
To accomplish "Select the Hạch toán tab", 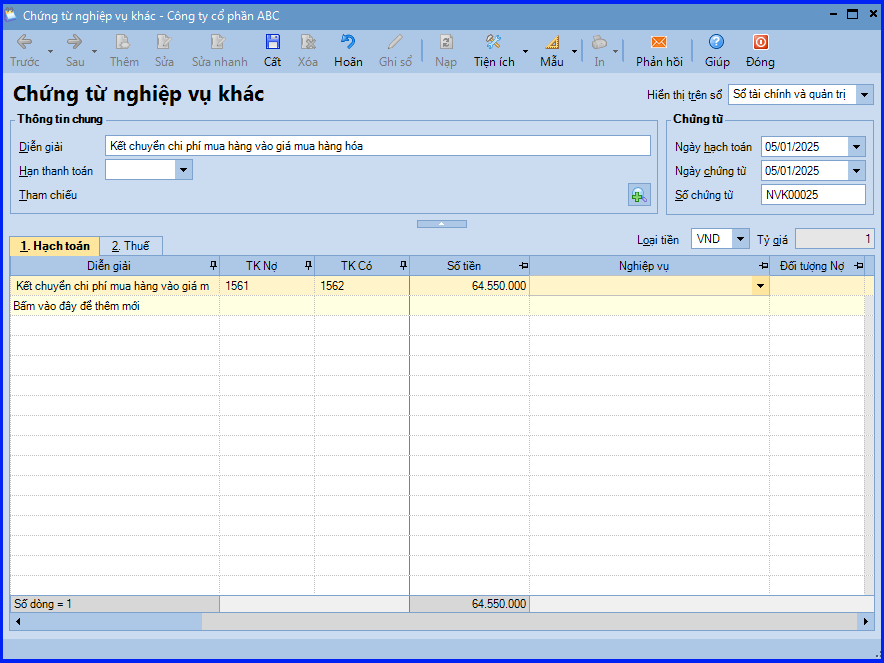I will tap(55, 246).
